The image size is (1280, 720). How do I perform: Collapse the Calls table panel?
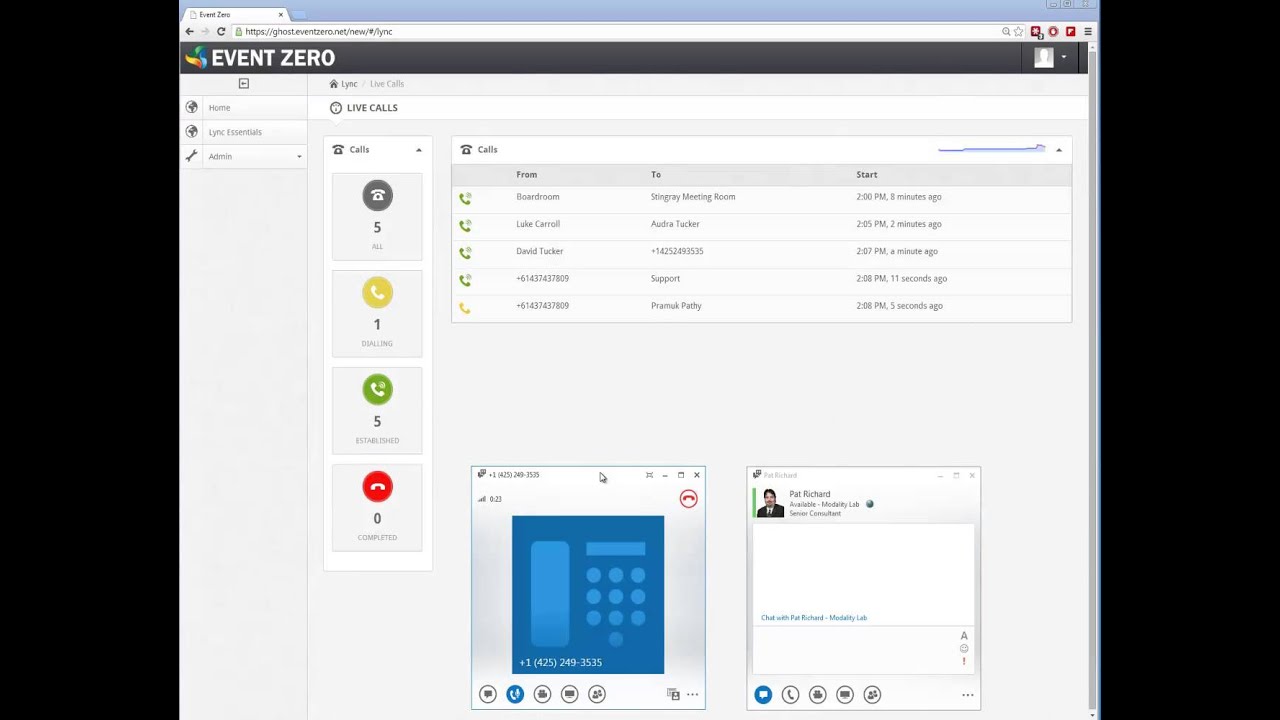(x=1059, y=150)
